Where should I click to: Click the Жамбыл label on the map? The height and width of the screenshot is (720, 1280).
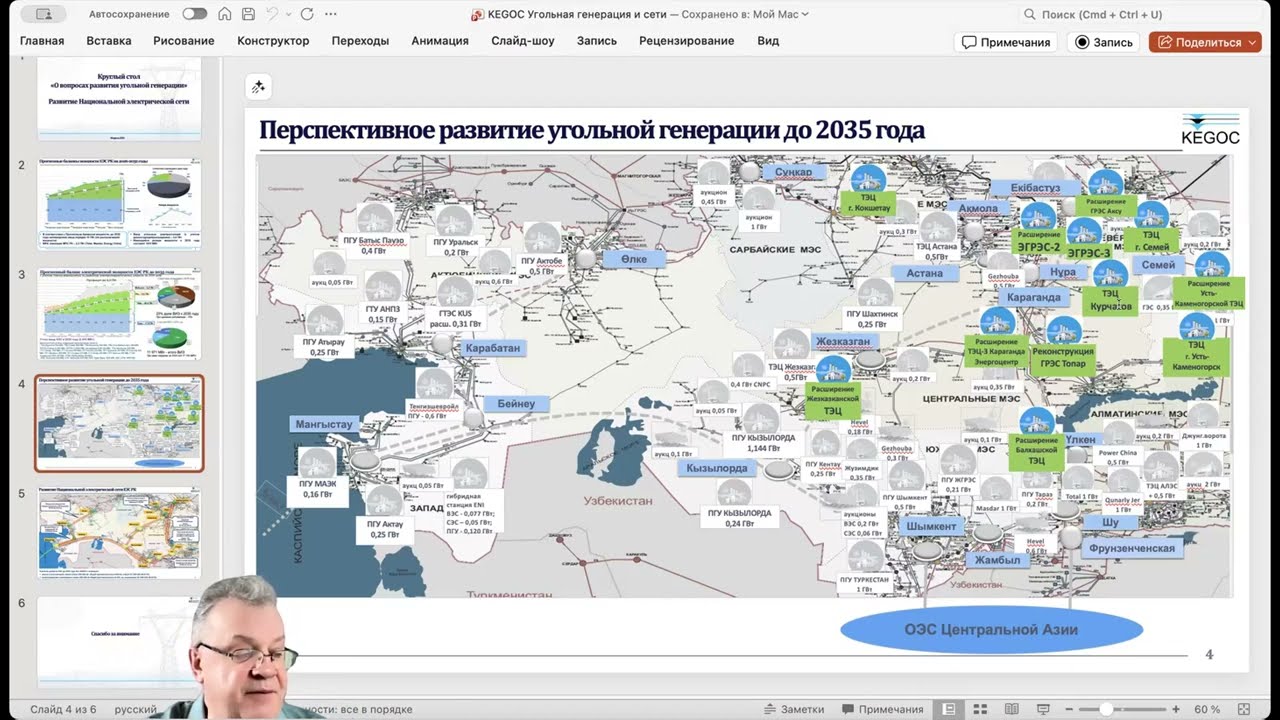pyautogui.click(x=998, y=560)
